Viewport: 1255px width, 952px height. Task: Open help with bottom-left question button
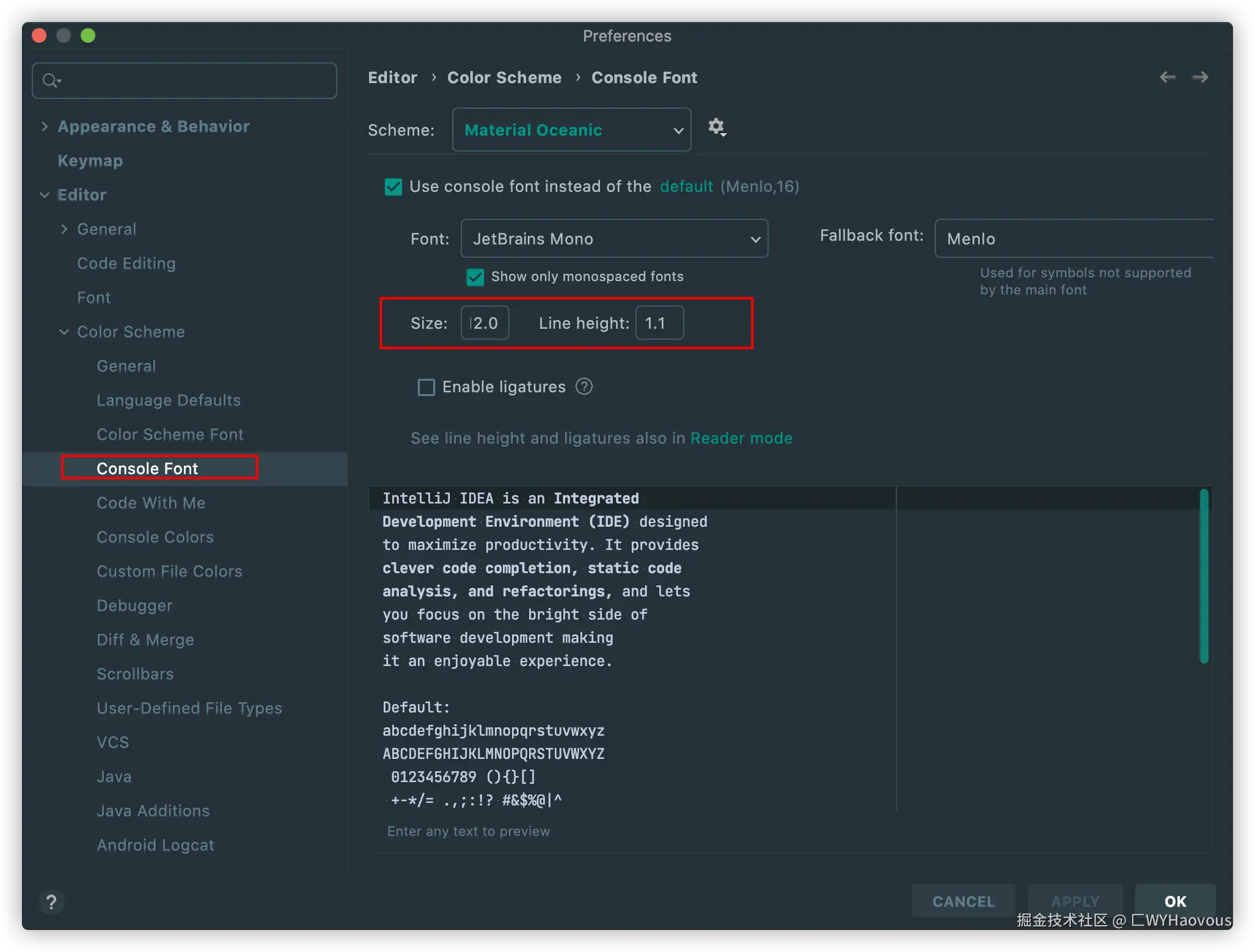[x=51, y=901]
